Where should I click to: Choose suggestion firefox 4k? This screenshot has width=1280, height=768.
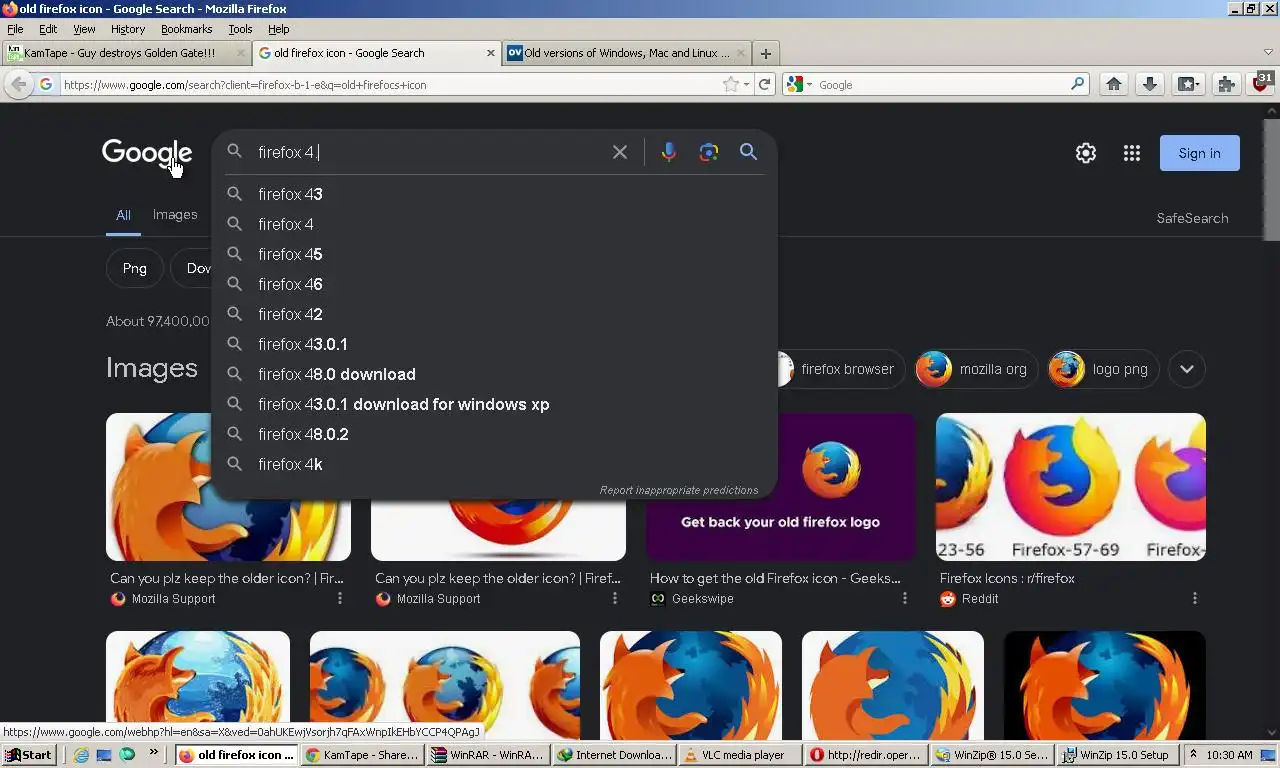494,464
